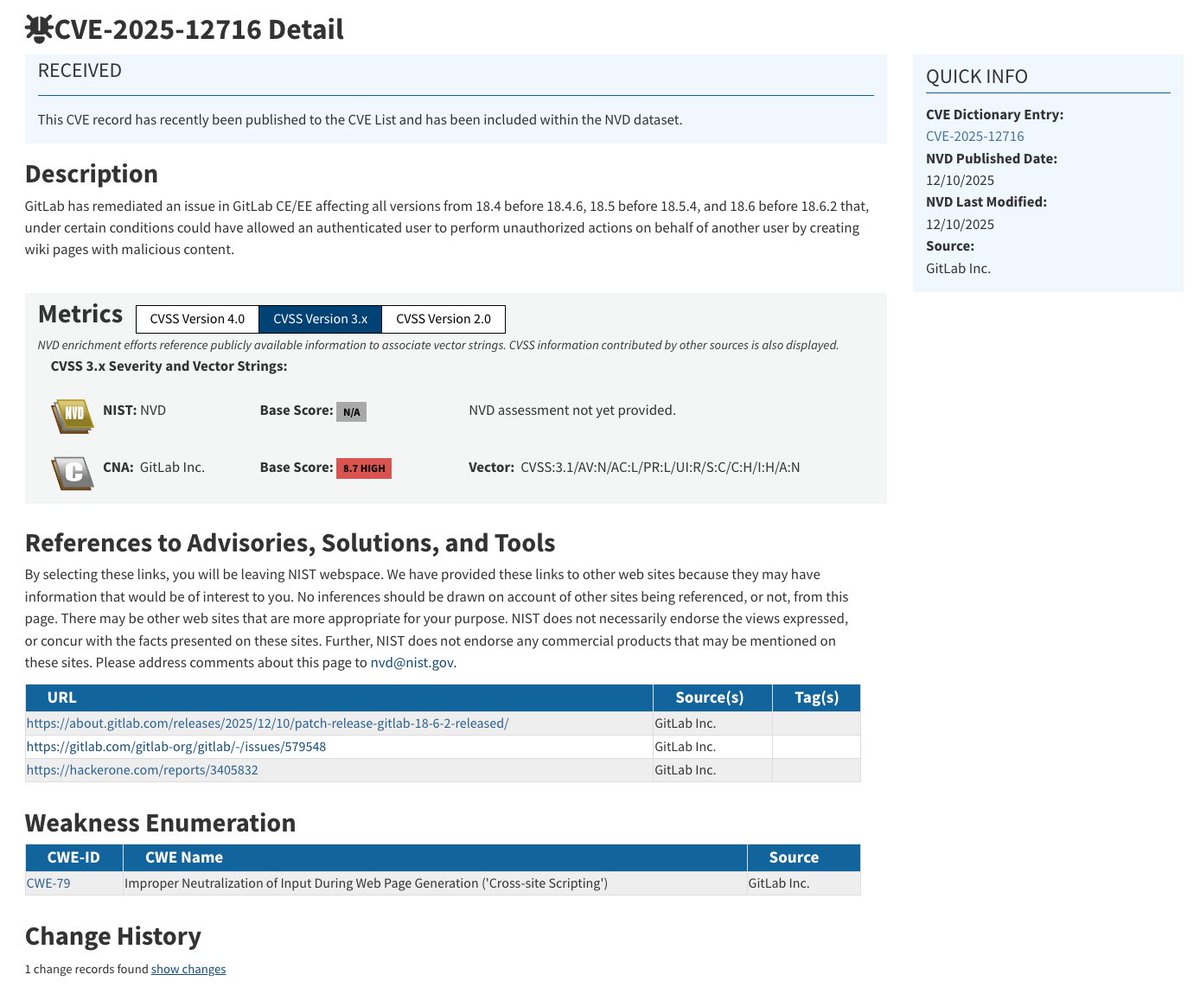Click GitLab Inc. in the CWE-79 row

(x=779, y=883)
